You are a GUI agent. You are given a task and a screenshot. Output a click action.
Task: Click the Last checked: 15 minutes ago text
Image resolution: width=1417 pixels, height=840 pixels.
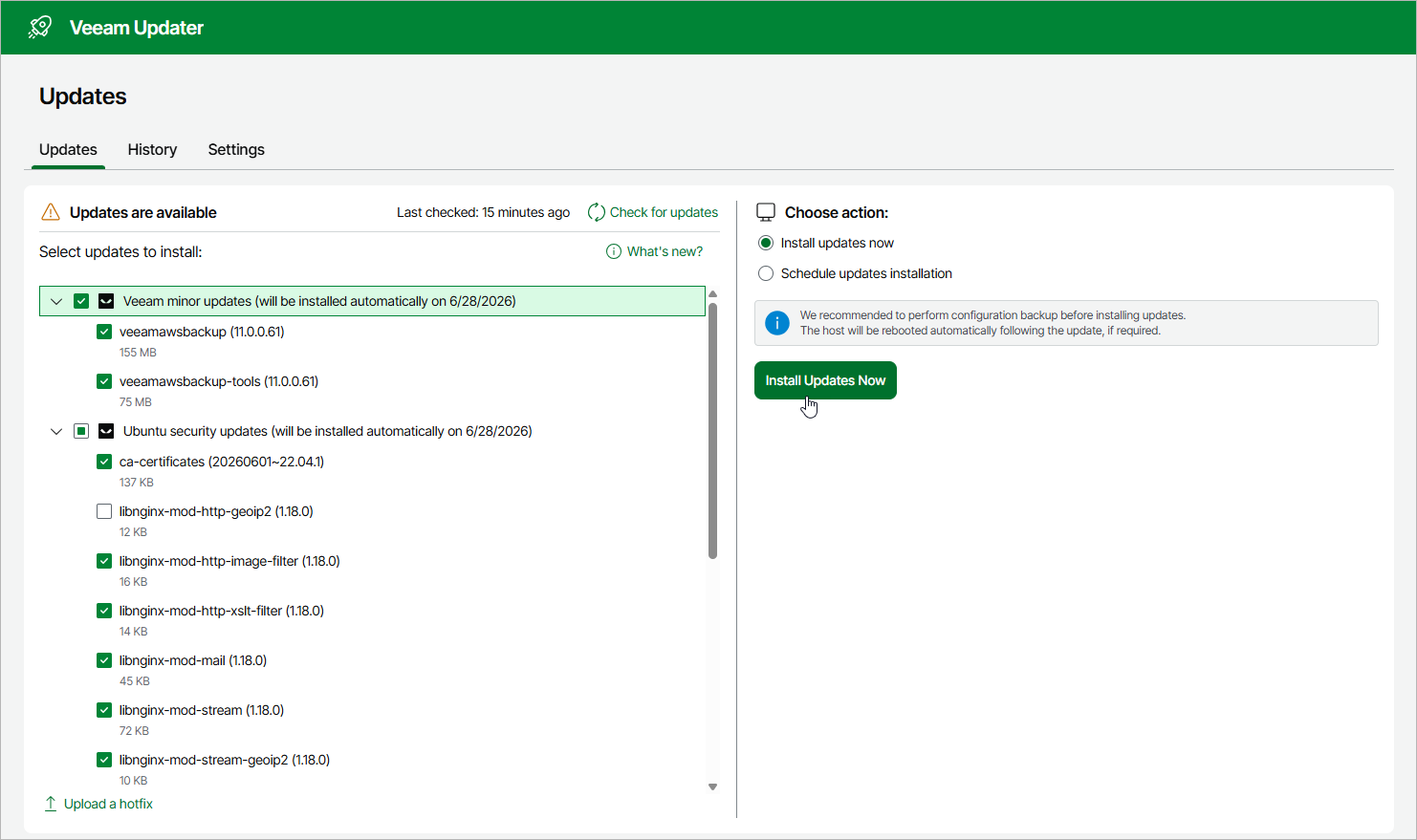coord(483,212)
